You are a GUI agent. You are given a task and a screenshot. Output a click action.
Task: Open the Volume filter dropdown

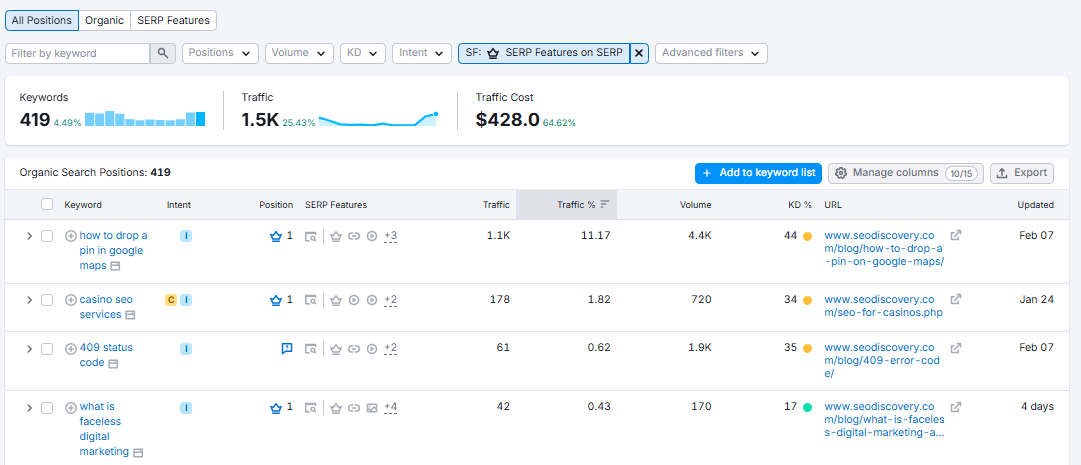(299, 53)
